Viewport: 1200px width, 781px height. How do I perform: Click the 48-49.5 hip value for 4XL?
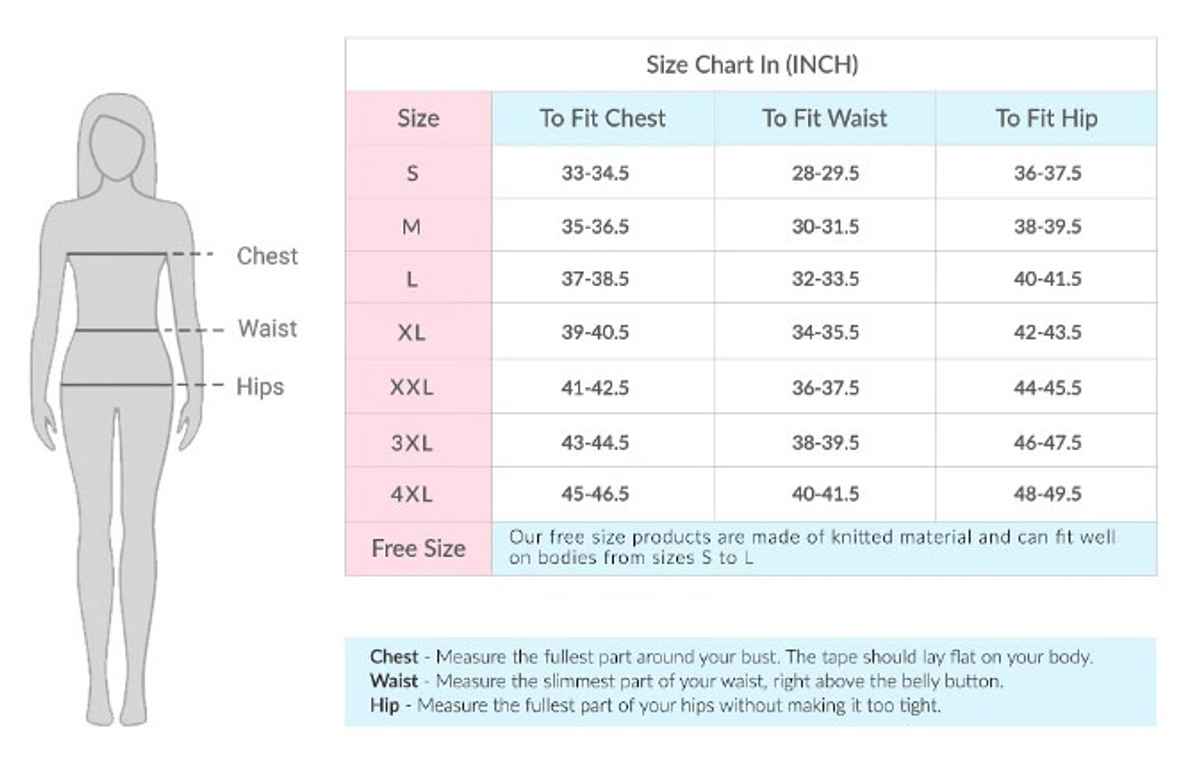(1048, 494)
